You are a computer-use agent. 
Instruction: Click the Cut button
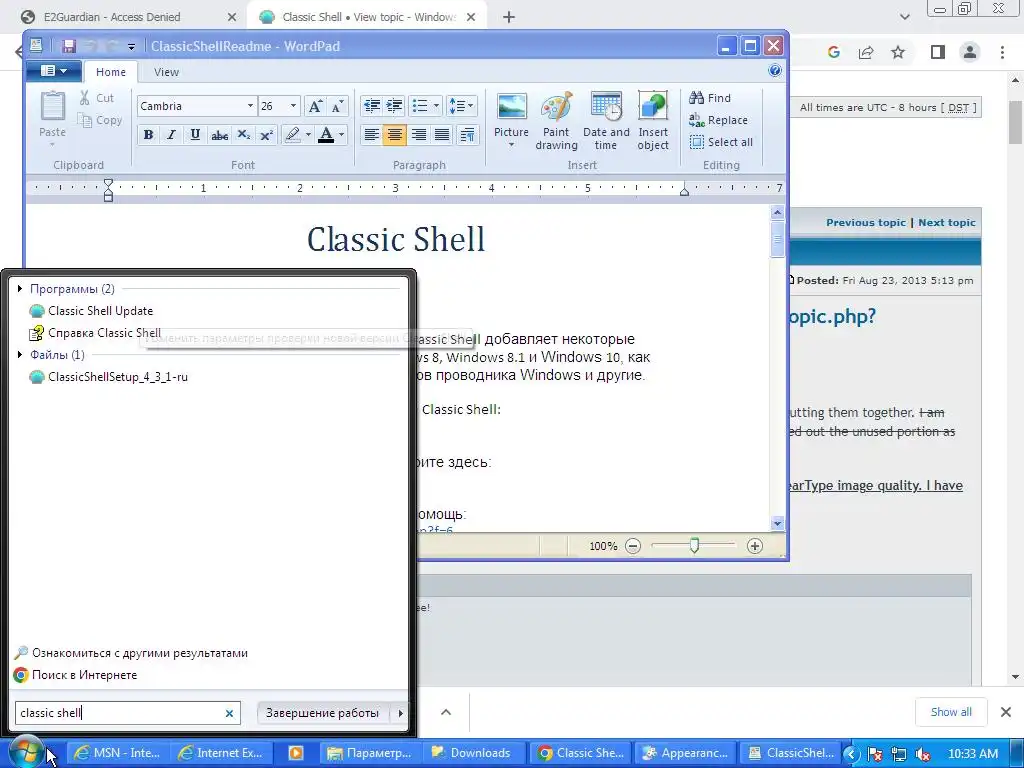coord(97,98)
